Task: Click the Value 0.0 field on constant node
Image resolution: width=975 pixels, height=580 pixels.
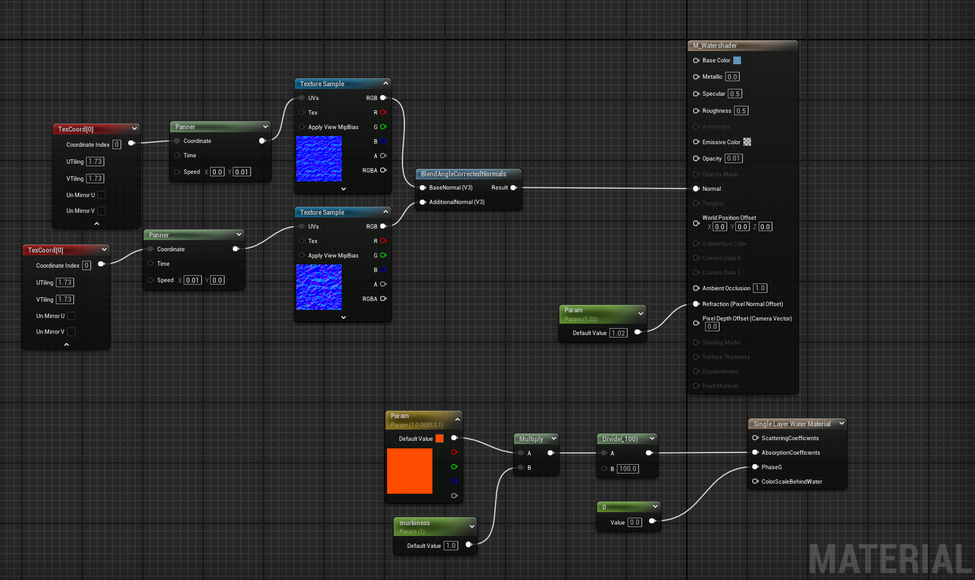Action: click(x=634, y=522)
